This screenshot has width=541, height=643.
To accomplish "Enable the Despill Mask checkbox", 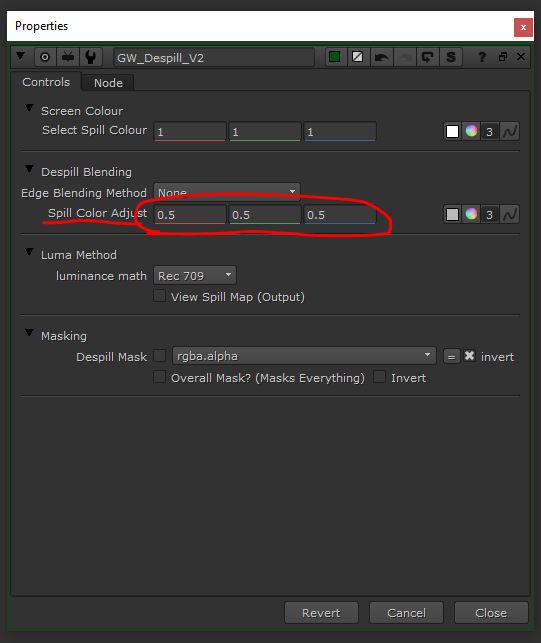I will click(x=160, y=356).
